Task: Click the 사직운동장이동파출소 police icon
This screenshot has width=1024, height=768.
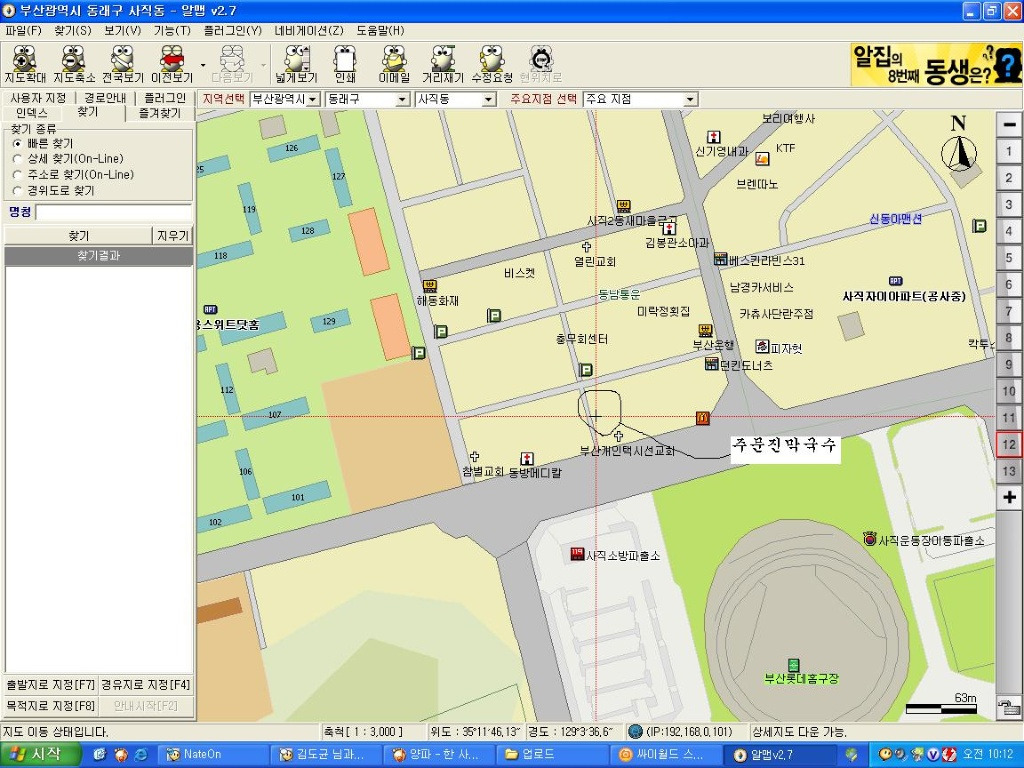Action: [x=869, y=539]
